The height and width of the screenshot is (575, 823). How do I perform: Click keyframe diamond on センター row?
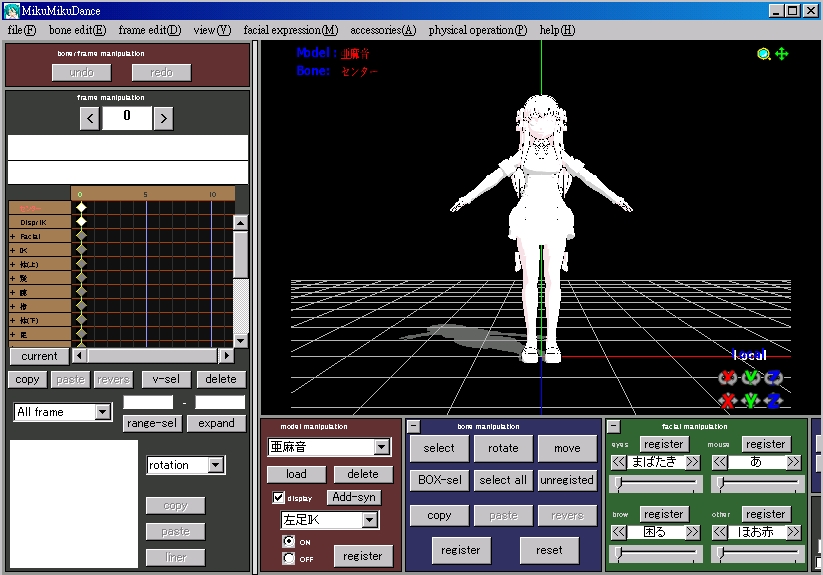[81, 208]
